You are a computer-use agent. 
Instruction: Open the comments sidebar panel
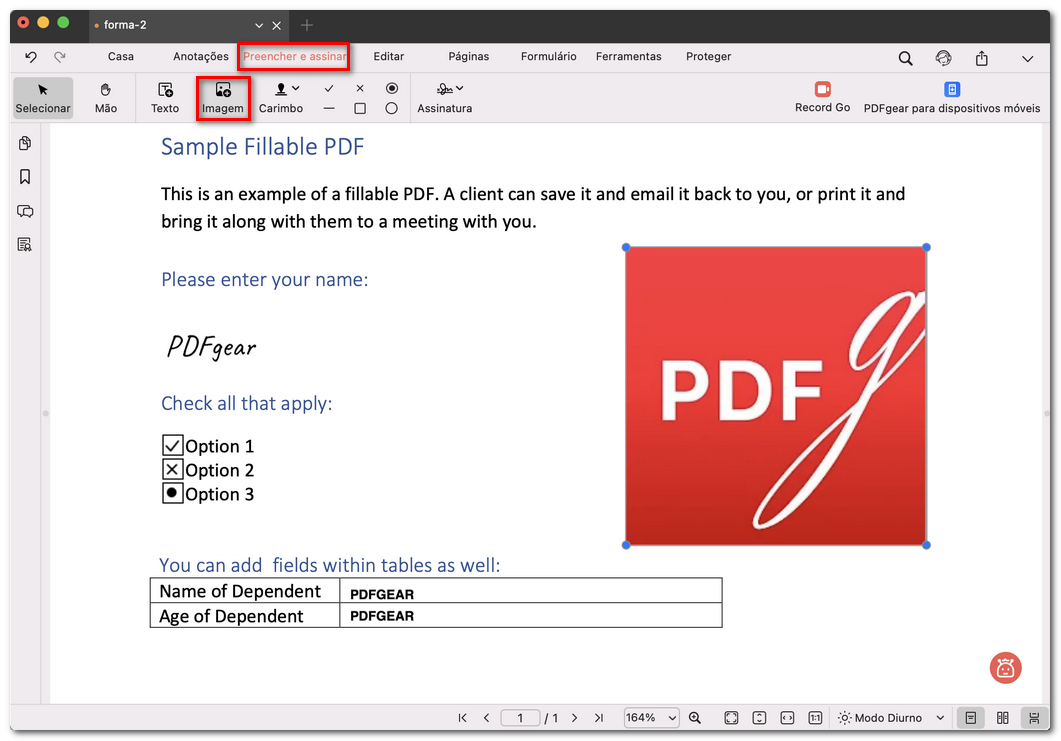[25, 211]
